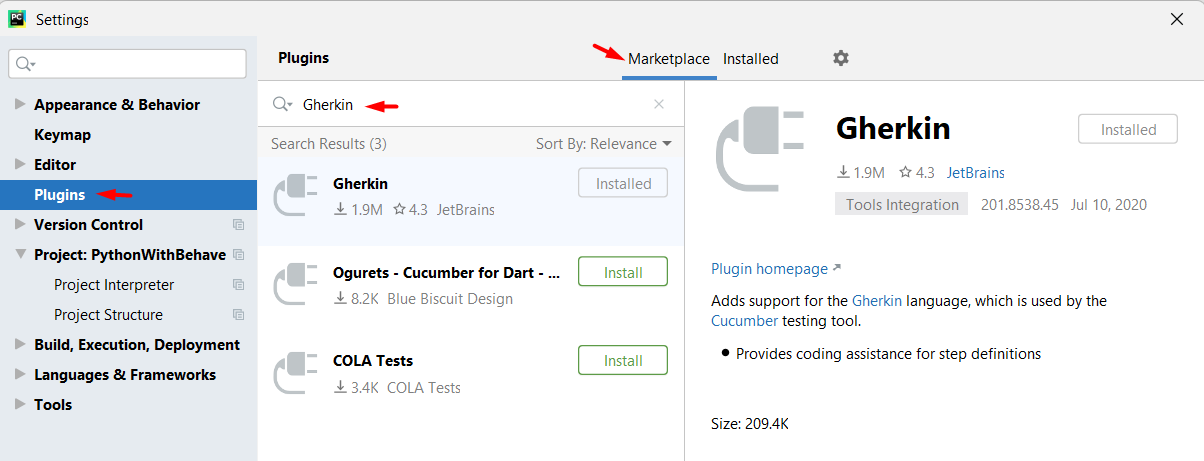Image resolution: width=1204 pixels, height=461 pixels.
Task: Click the Search Results (3) label
Action: click(329, 144)
